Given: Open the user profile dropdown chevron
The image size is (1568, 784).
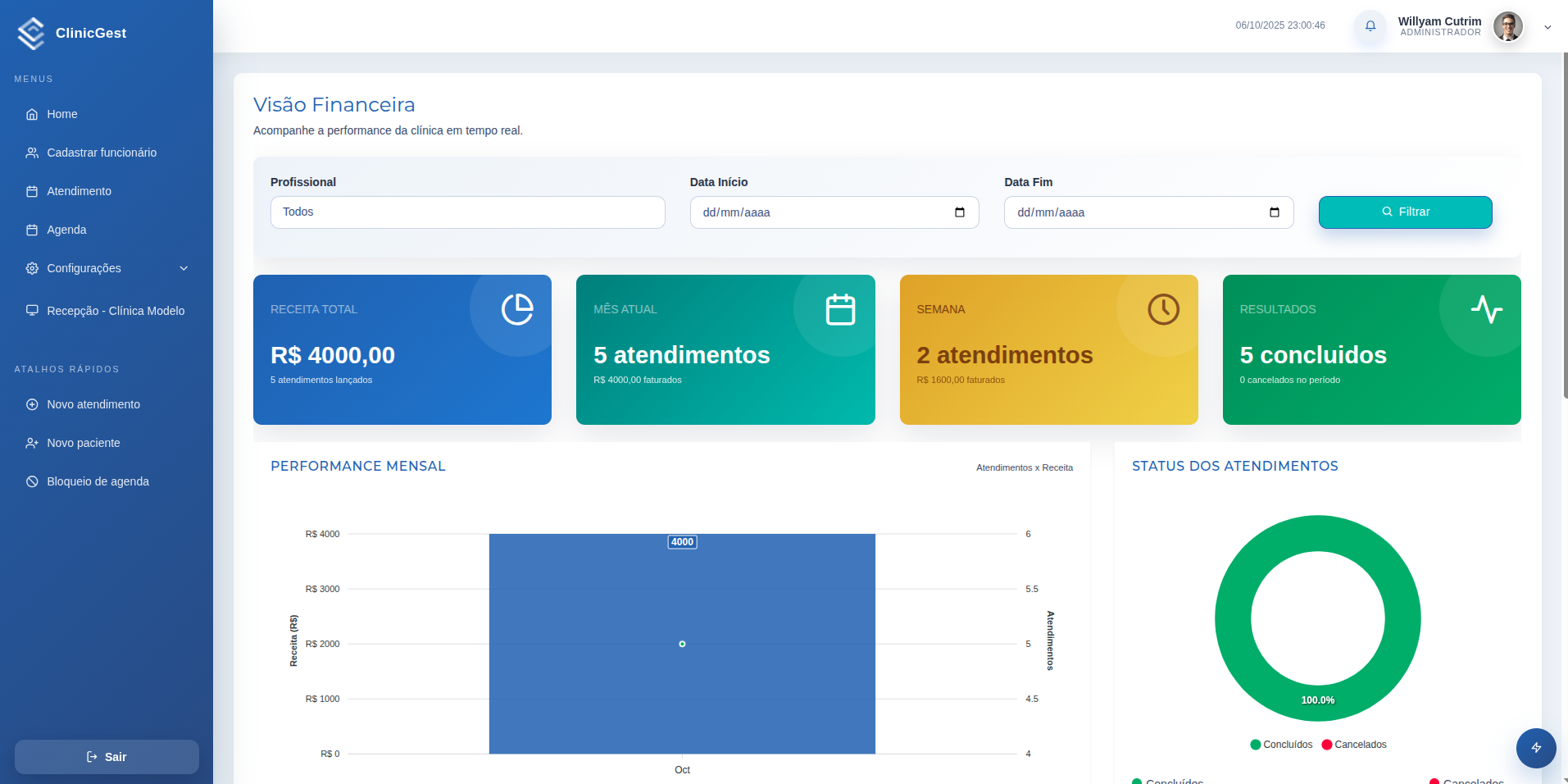Looking at the screenshot, I should point(1548,27).
